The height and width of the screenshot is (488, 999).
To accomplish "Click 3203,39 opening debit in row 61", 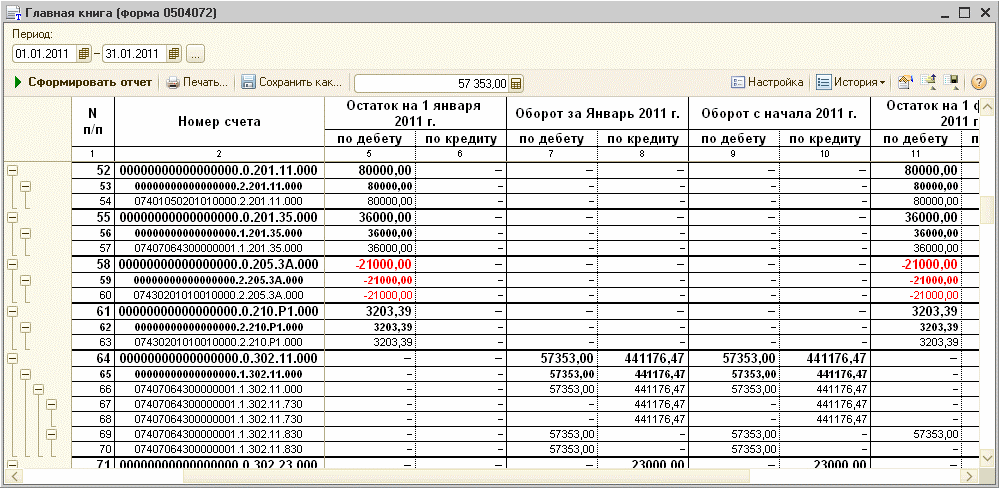I will pyautogui.click(x=389, y=312).
